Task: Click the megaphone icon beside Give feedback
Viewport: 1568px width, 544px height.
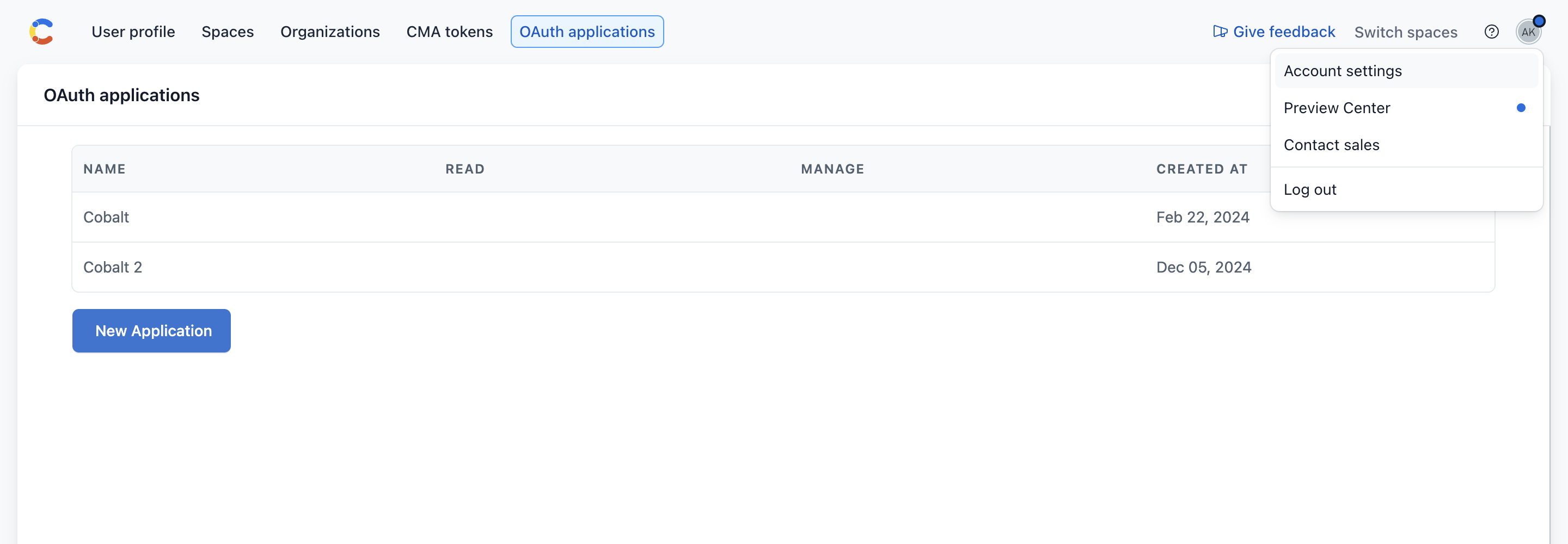Action: tap(1220, 31)
